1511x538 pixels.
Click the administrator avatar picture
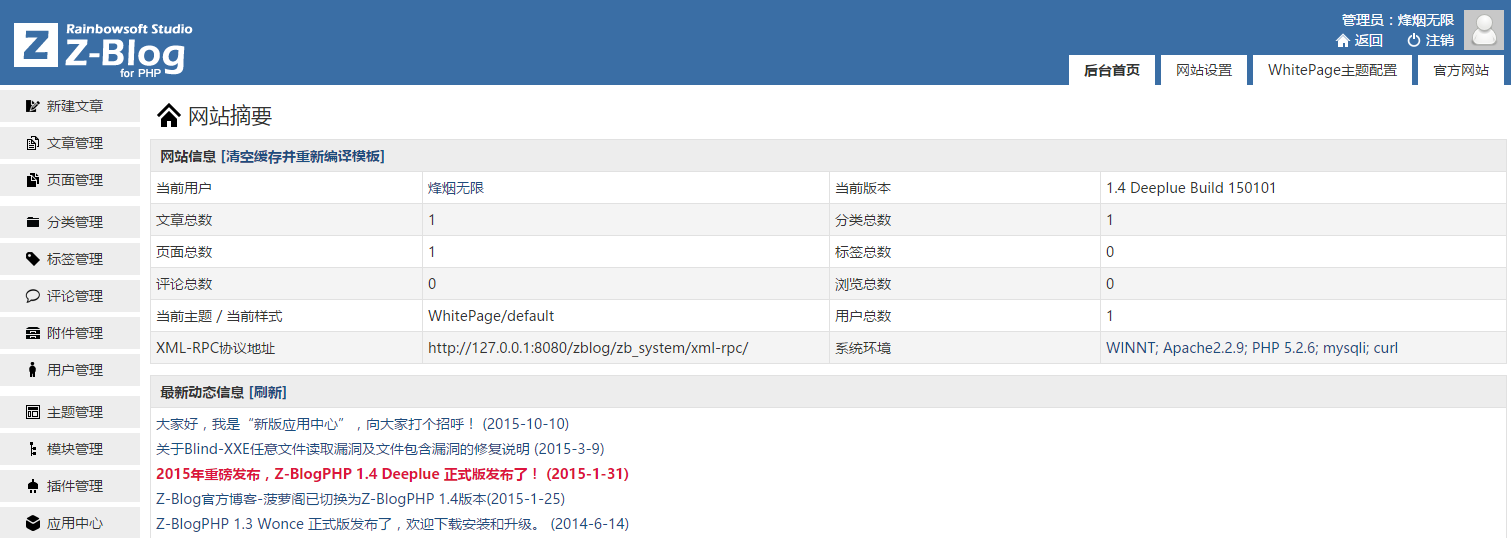1484,30
